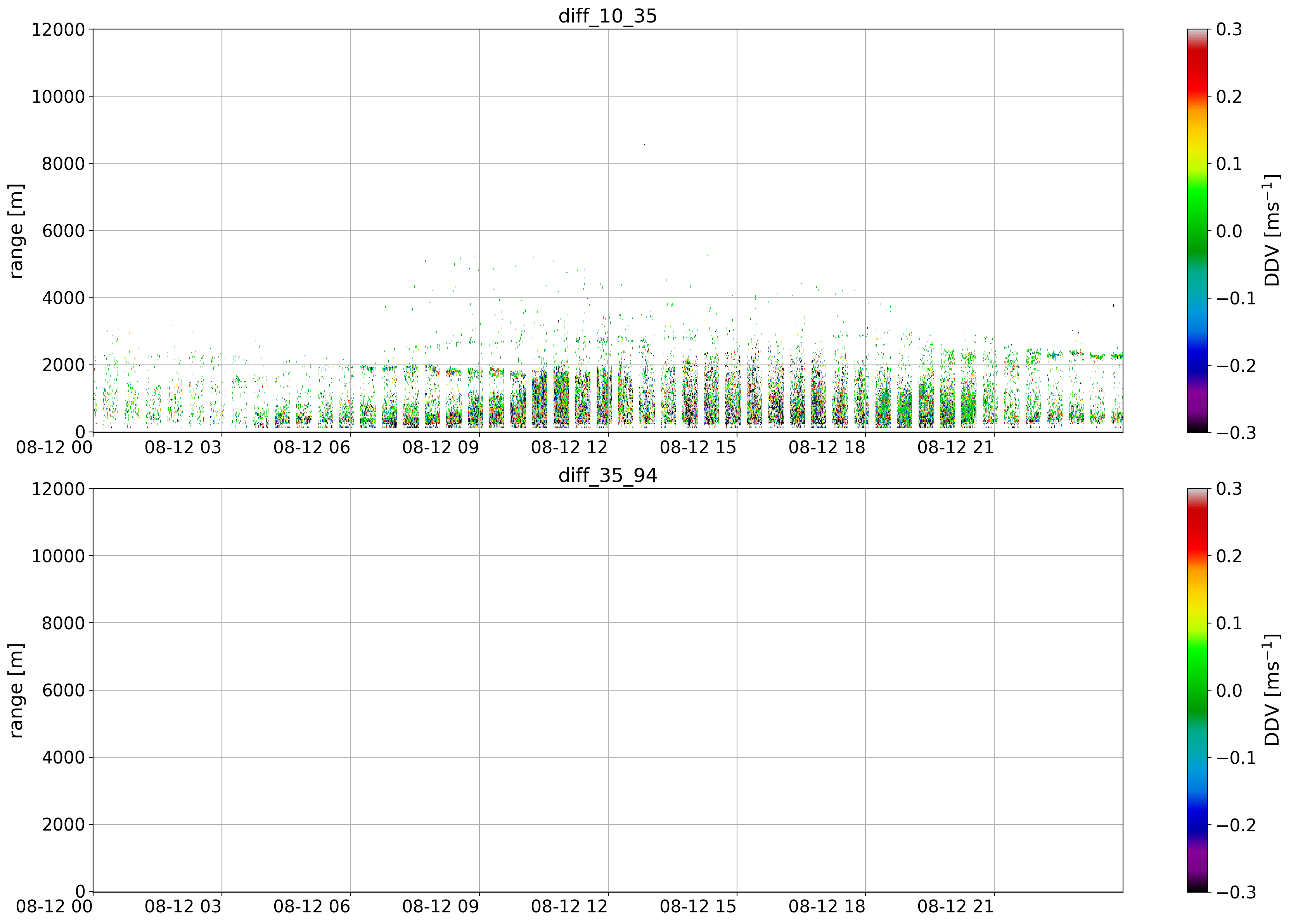Click the 0.2 tick on diff_10_35 colorbar
Screen dimensions: 1291x924
pyautogui.click(x=1229, y=97)
